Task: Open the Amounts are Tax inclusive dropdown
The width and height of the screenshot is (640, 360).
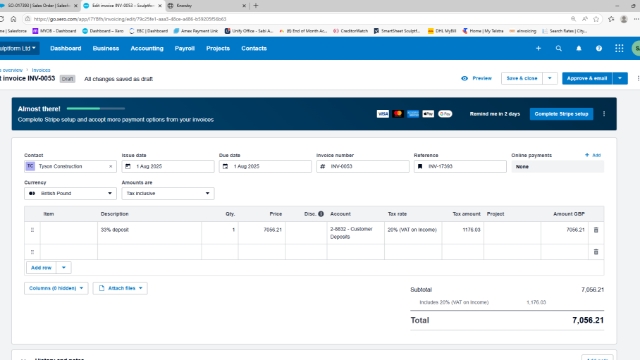Action: tap(168, 193)
